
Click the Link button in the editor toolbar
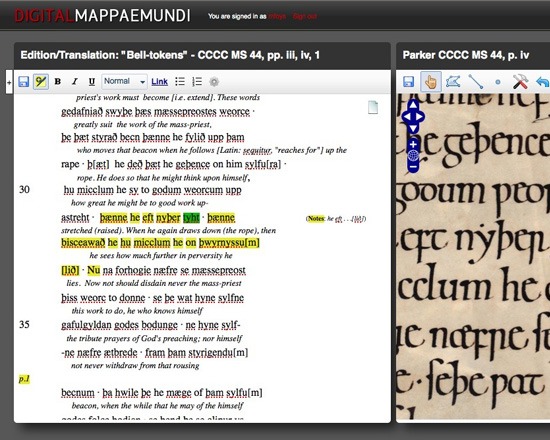pyautogui.click(x=160, y=82)
